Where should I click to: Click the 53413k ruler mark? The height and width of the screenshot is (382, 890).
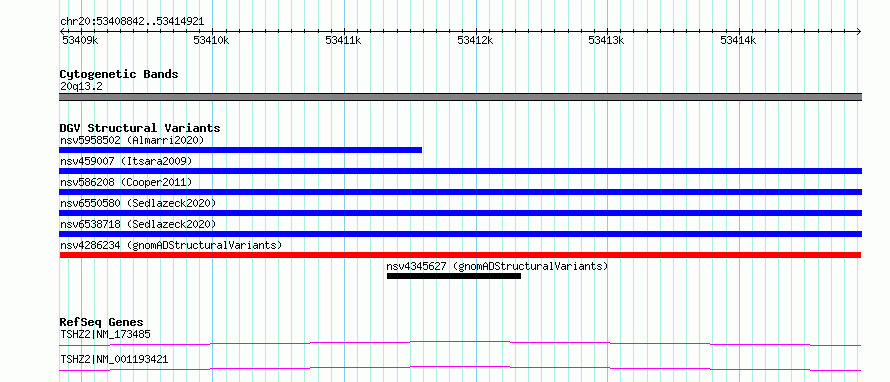[x=606, y=40]
